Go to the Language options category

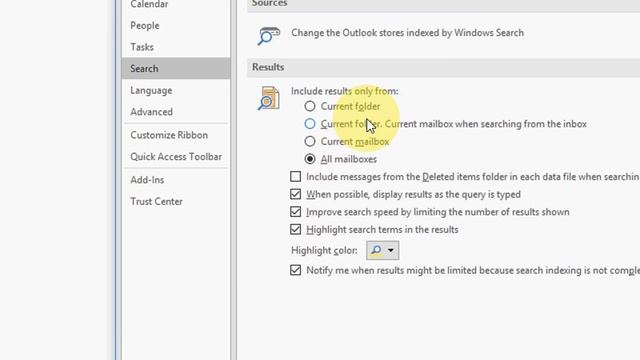(176, 90)
